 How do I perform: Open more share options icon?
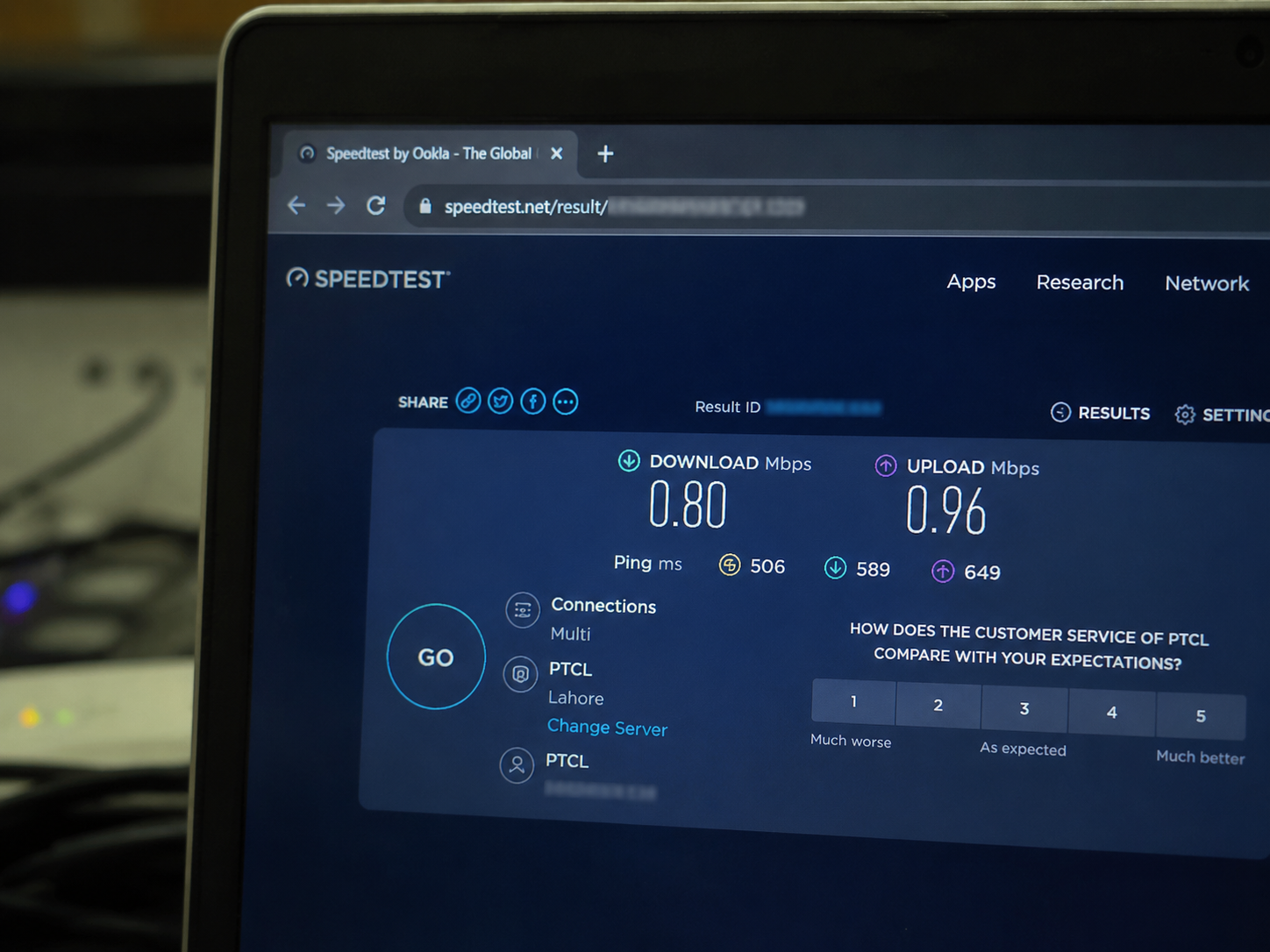click(566, 402)
